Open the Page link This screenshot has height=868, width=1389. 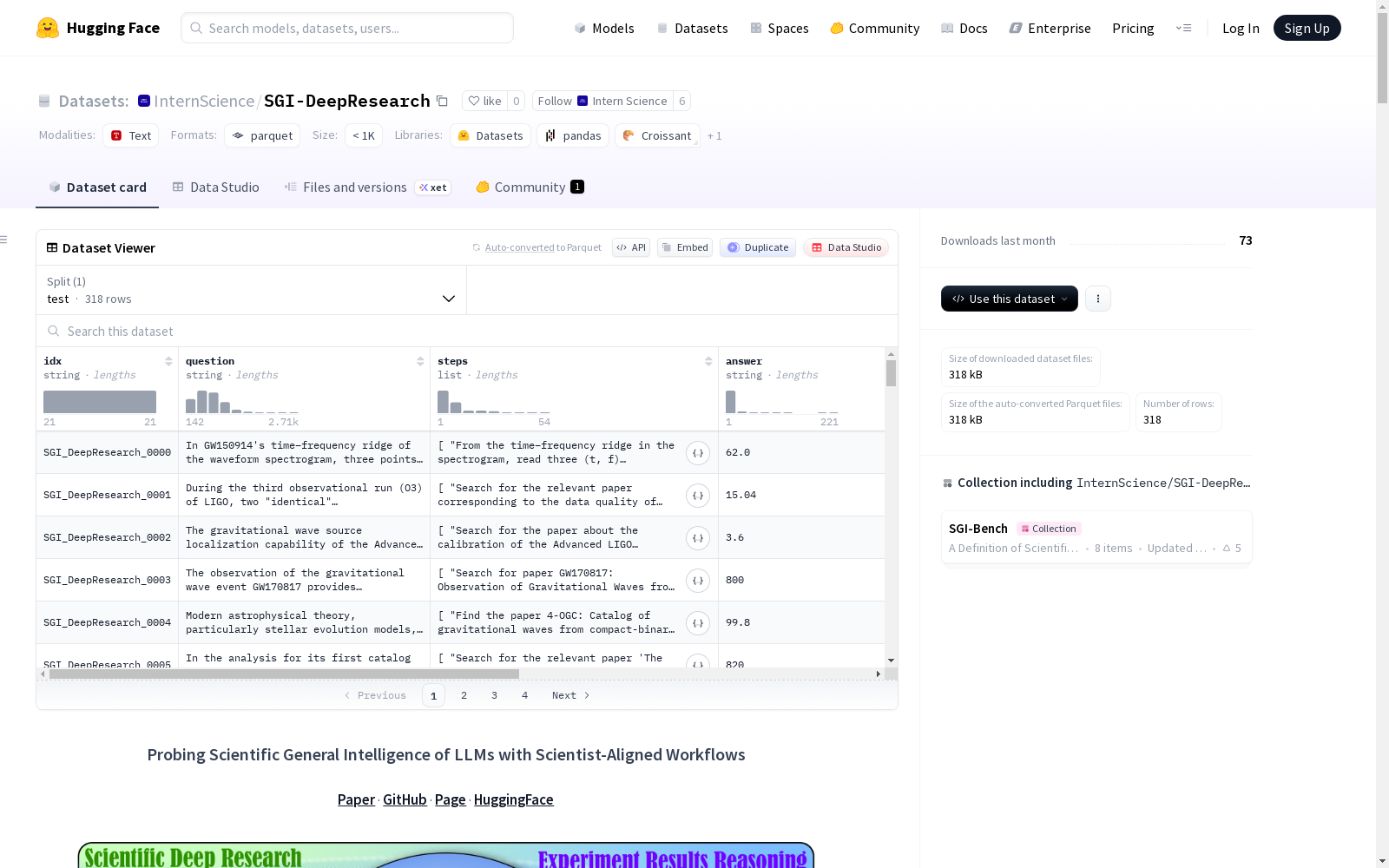451,799
